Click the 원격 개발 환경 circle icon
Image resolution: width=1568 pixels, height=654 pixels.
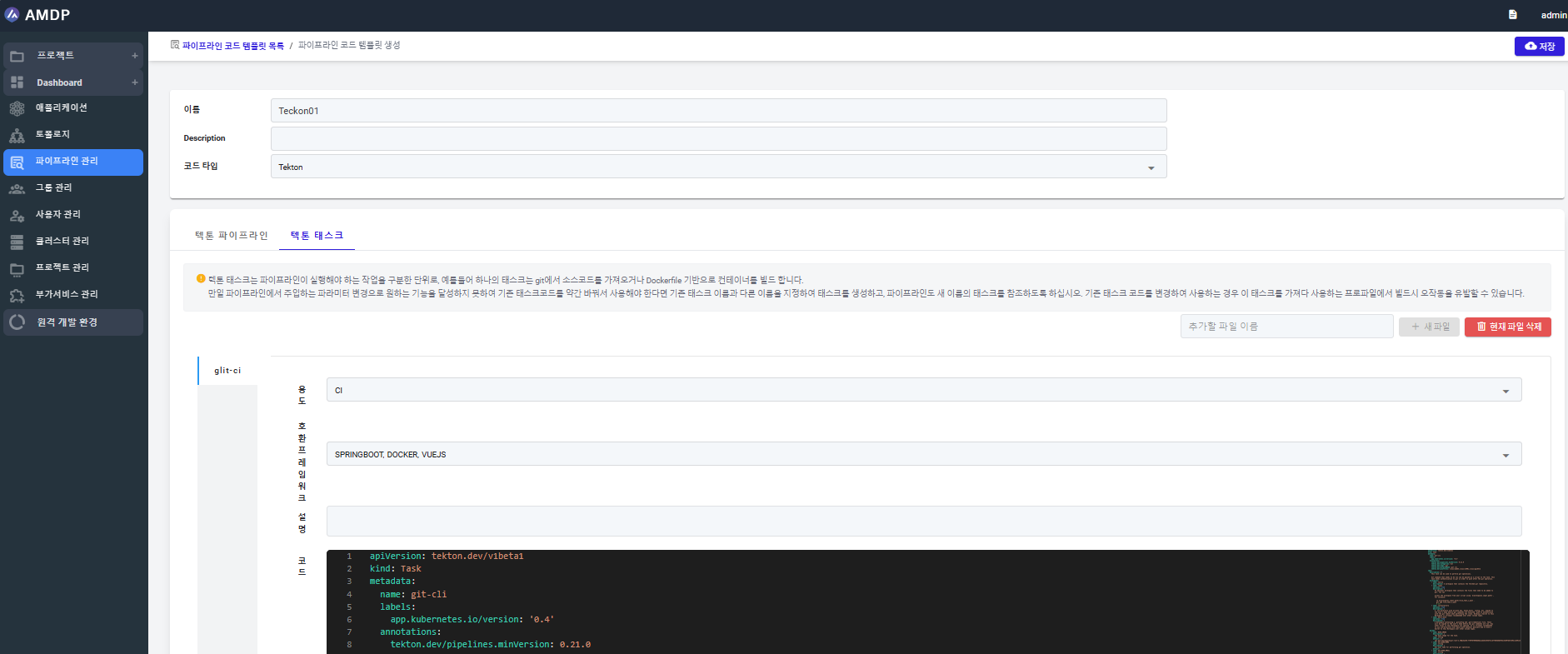[x=17, y=322]
